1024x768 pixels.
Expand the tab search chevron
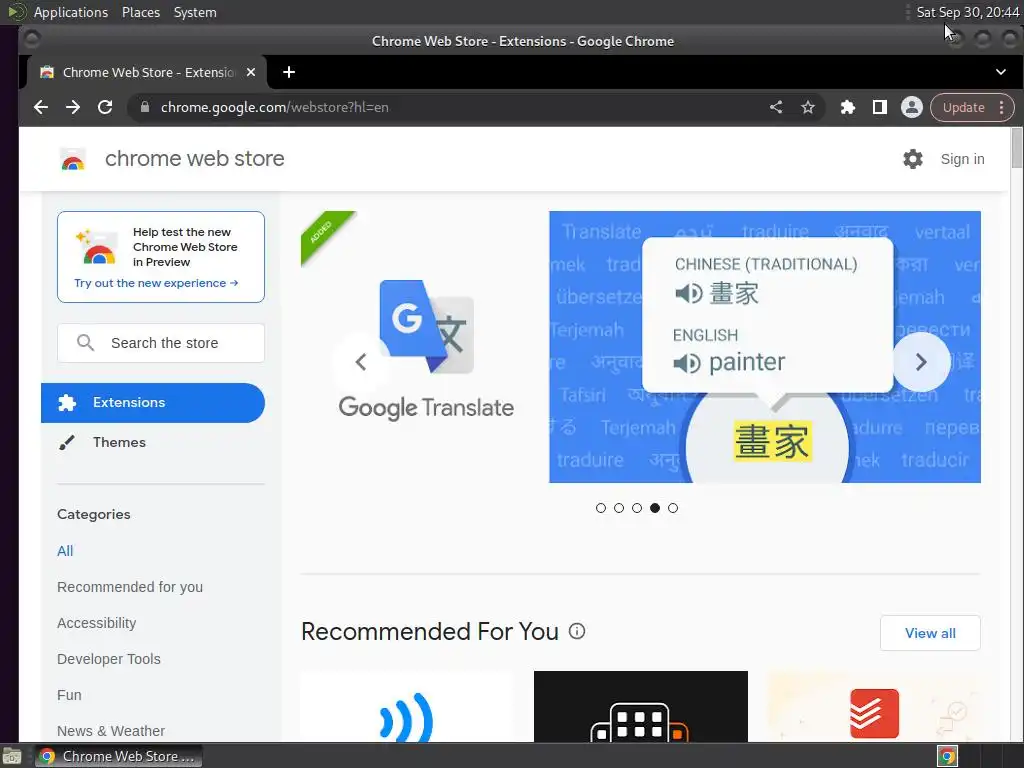tap(1000, 72)
